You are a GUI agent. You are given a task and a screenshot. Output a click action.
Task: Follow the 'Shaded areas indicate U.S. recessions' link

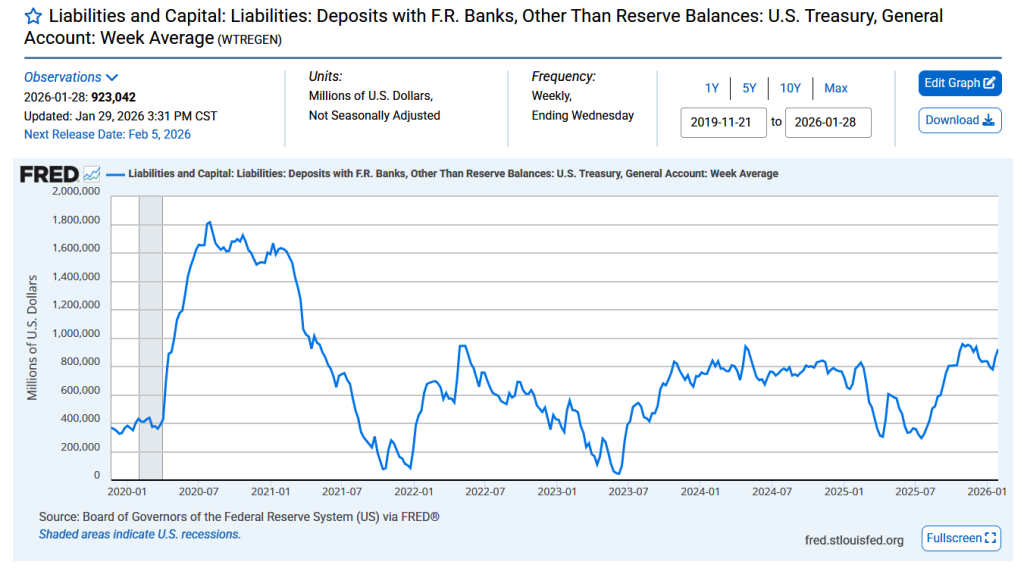(x=139, y=534)
